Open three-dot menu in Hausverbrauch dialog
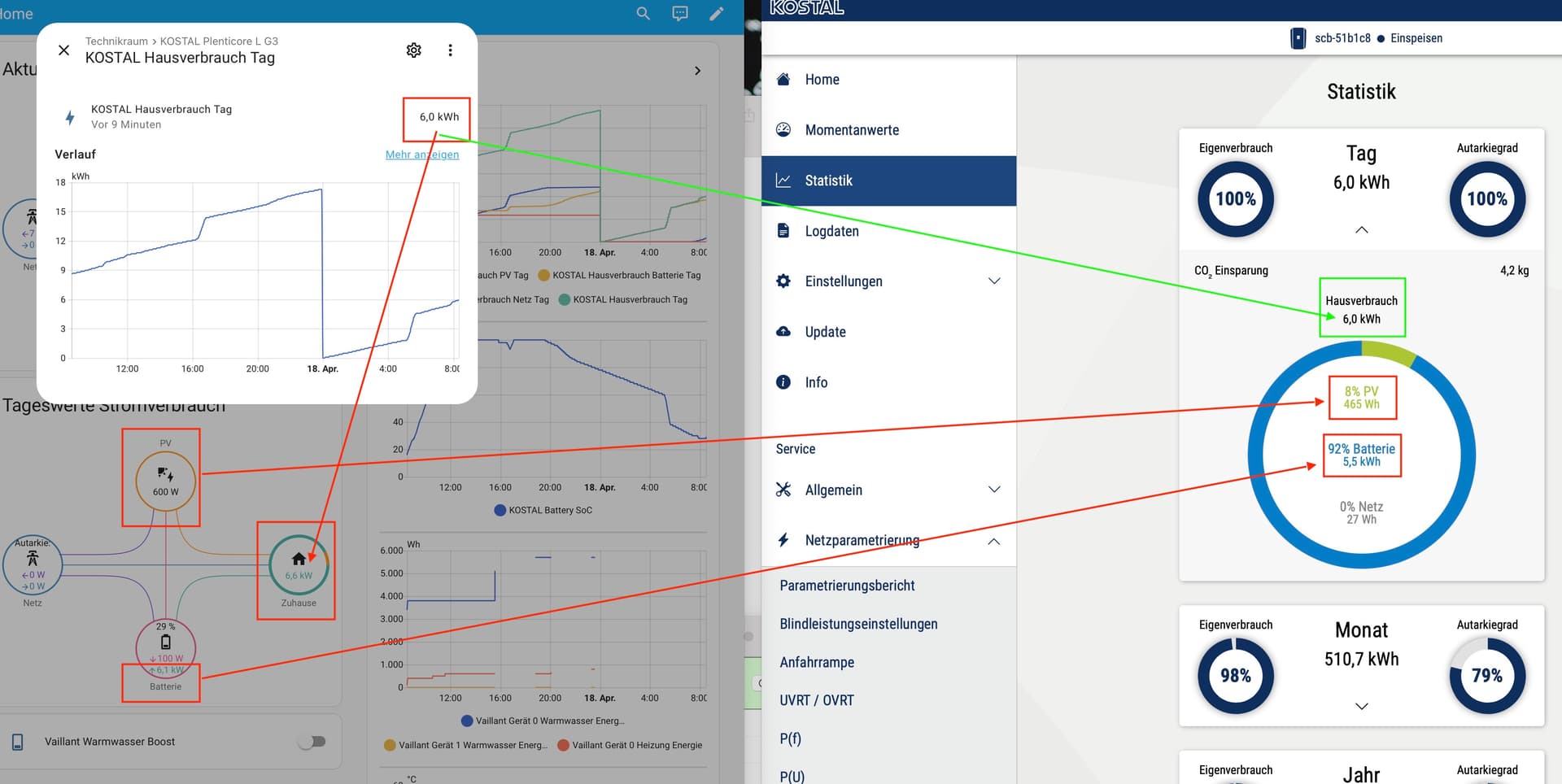The width and height of the screenshot is (1562, 784). [450, 50]
